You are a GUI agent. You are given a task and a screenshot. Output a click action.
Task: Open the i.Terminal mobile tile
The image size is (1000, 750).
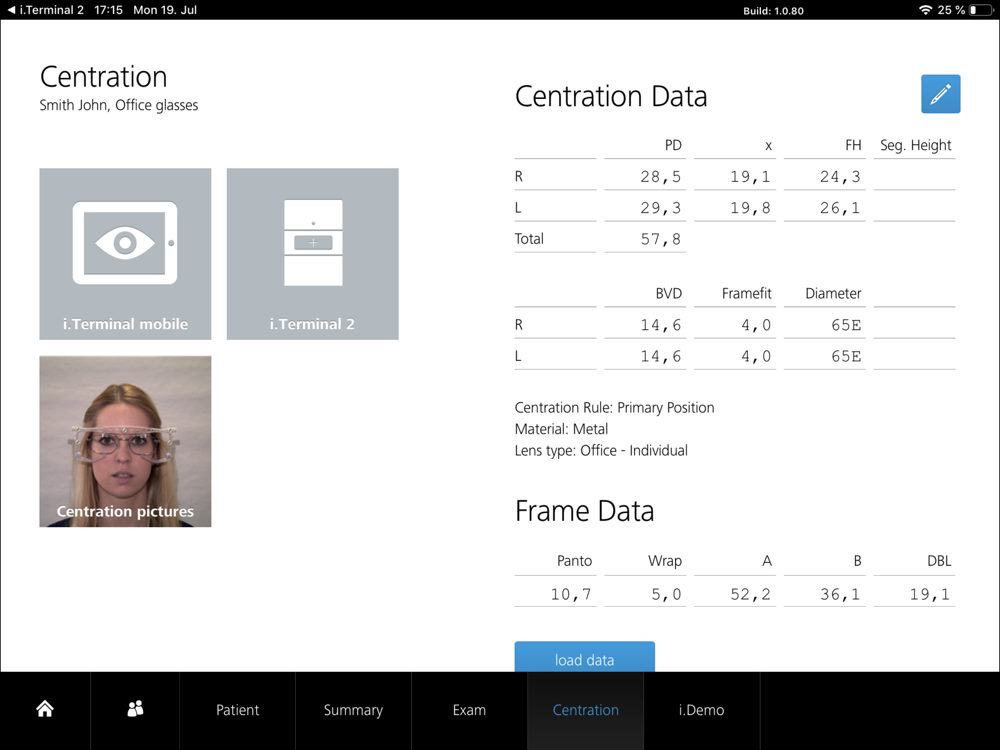(x=125, y=254)
